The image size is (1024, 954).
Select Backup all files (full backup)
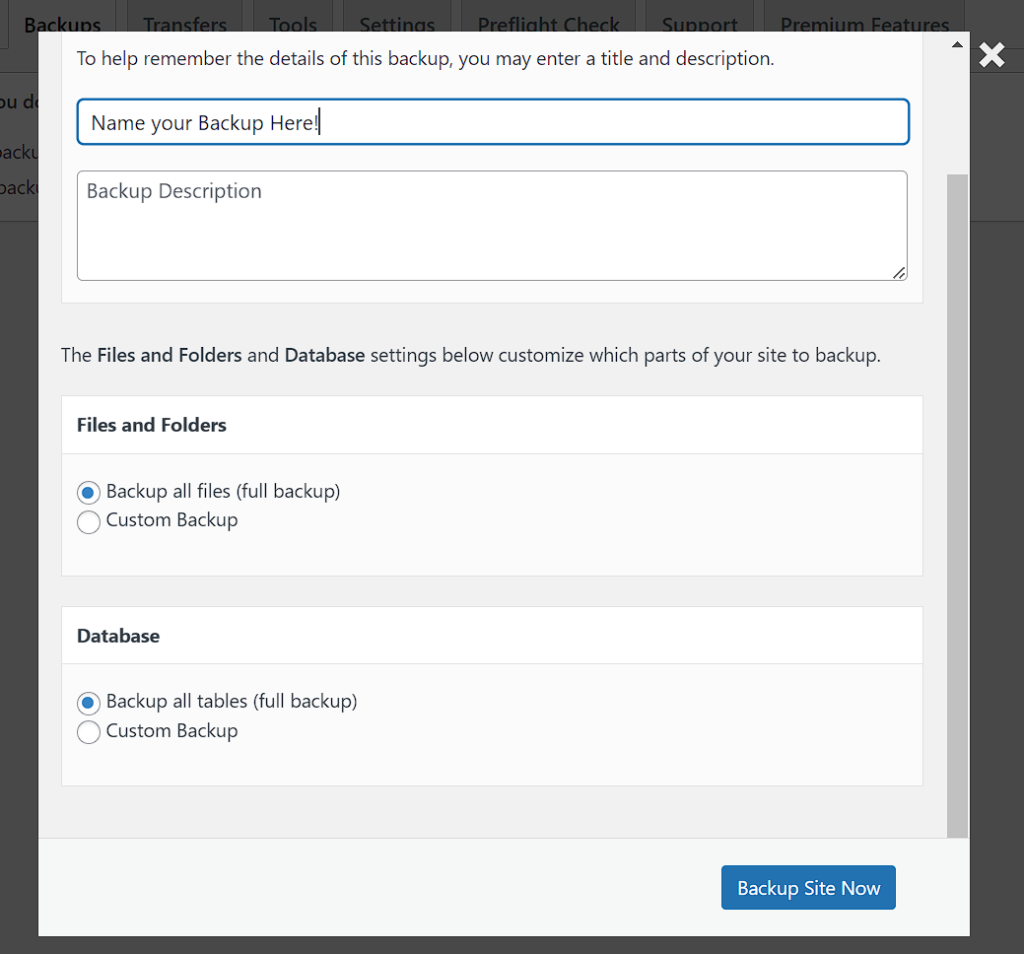pyautogui.click(x=89, y=492)
